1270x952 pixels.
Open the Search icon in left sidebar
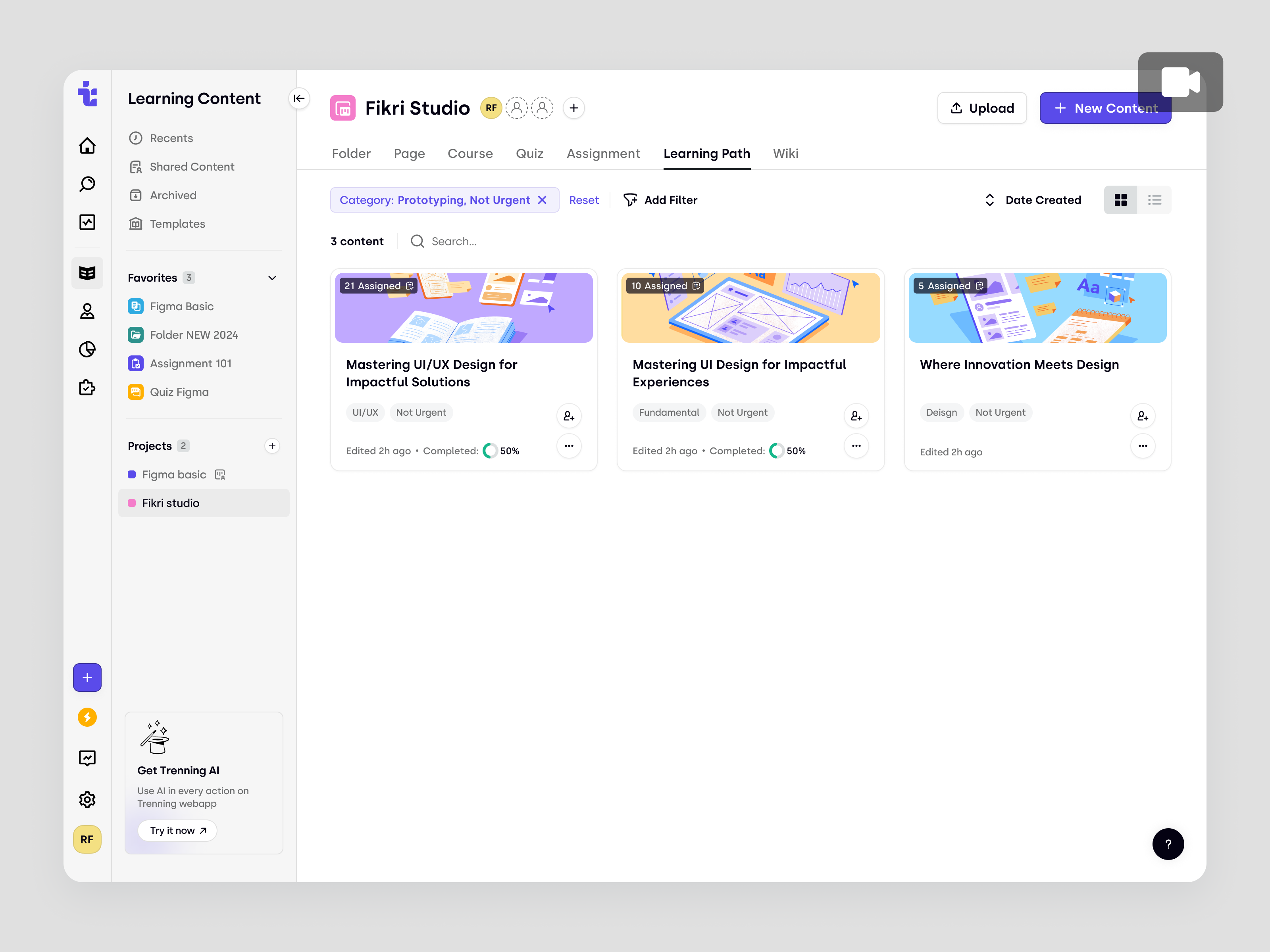87,184
